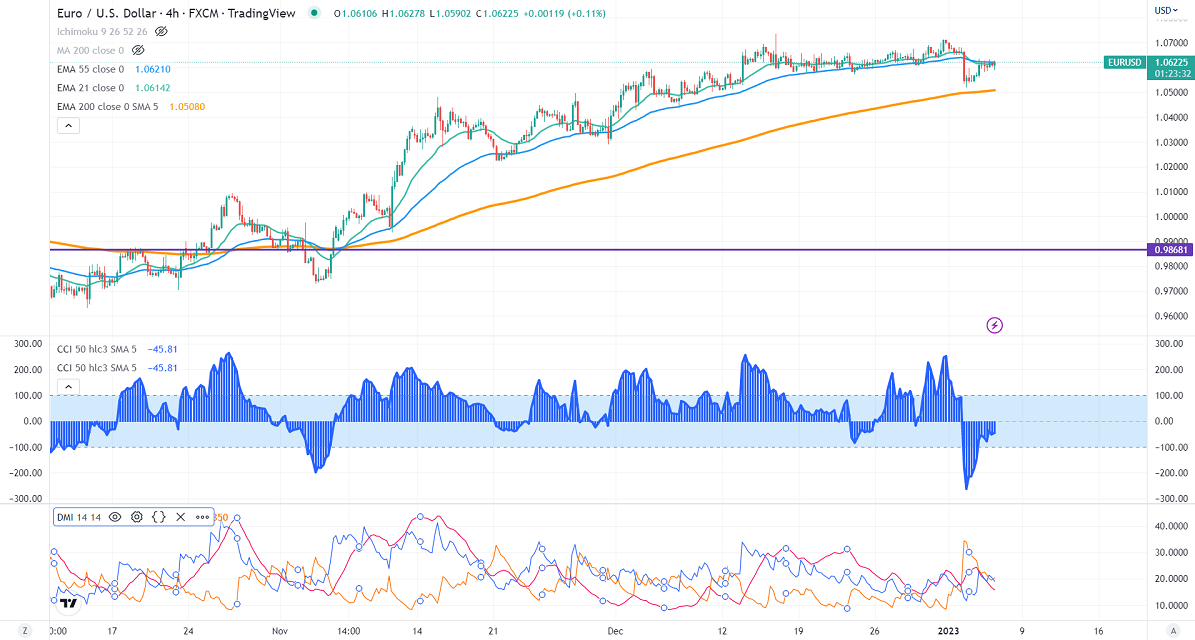Click the 0.98681 horizontal line label
Screen dimensions: 1195x640
(1171, 250)
